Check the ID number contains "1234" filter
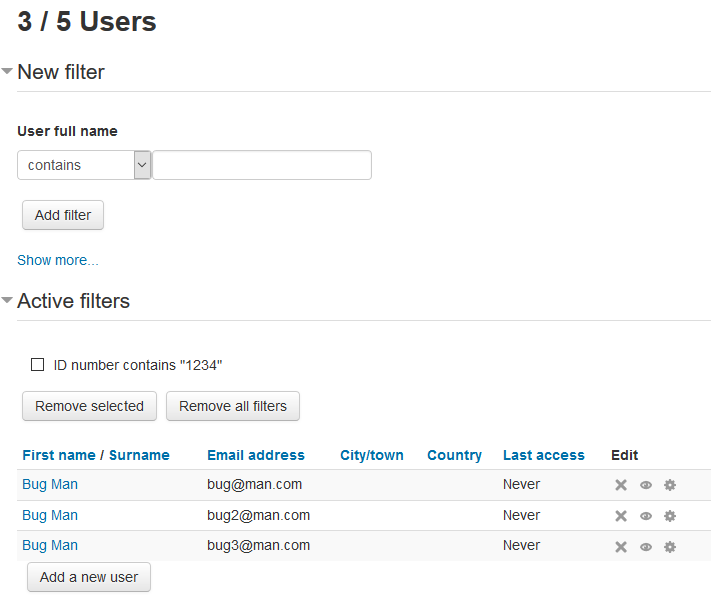Viewport: 719px width, 602px height. (37, 365)
